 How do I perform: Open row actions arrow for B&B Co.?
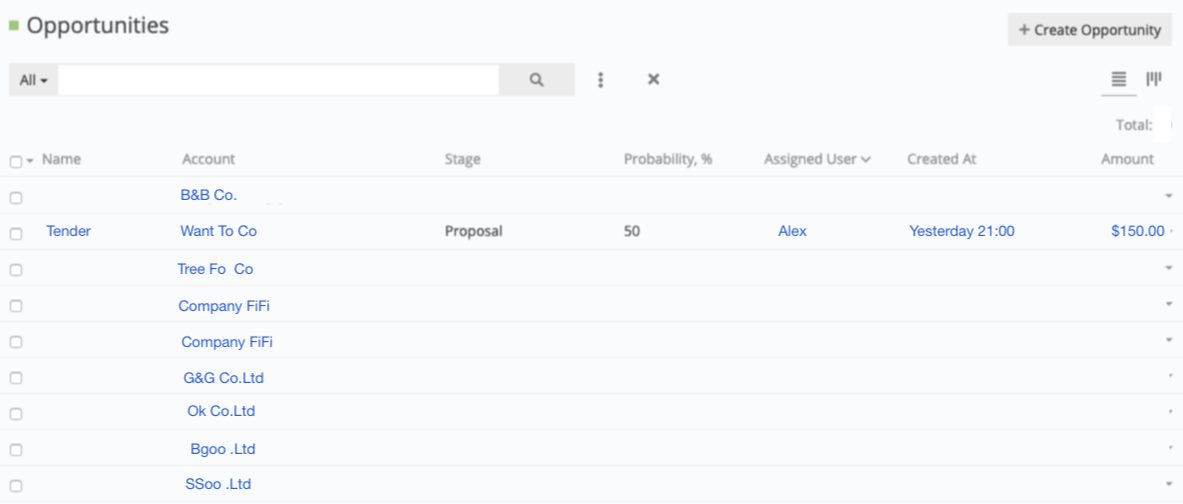coord(1169,196)
